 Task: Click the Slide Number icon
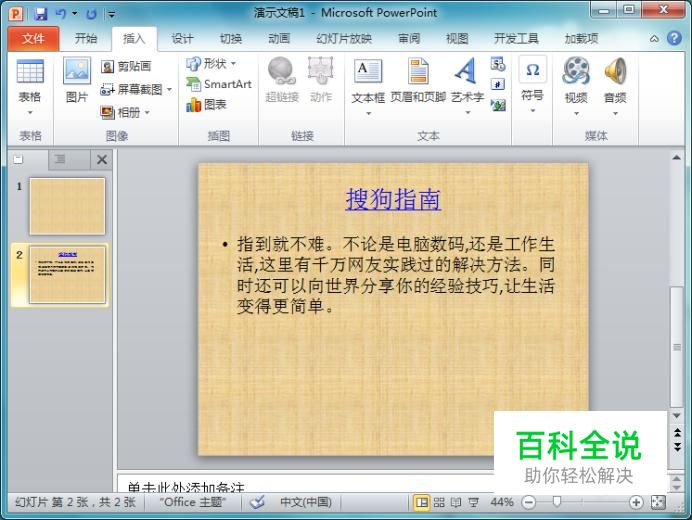[x=498, y=84]
